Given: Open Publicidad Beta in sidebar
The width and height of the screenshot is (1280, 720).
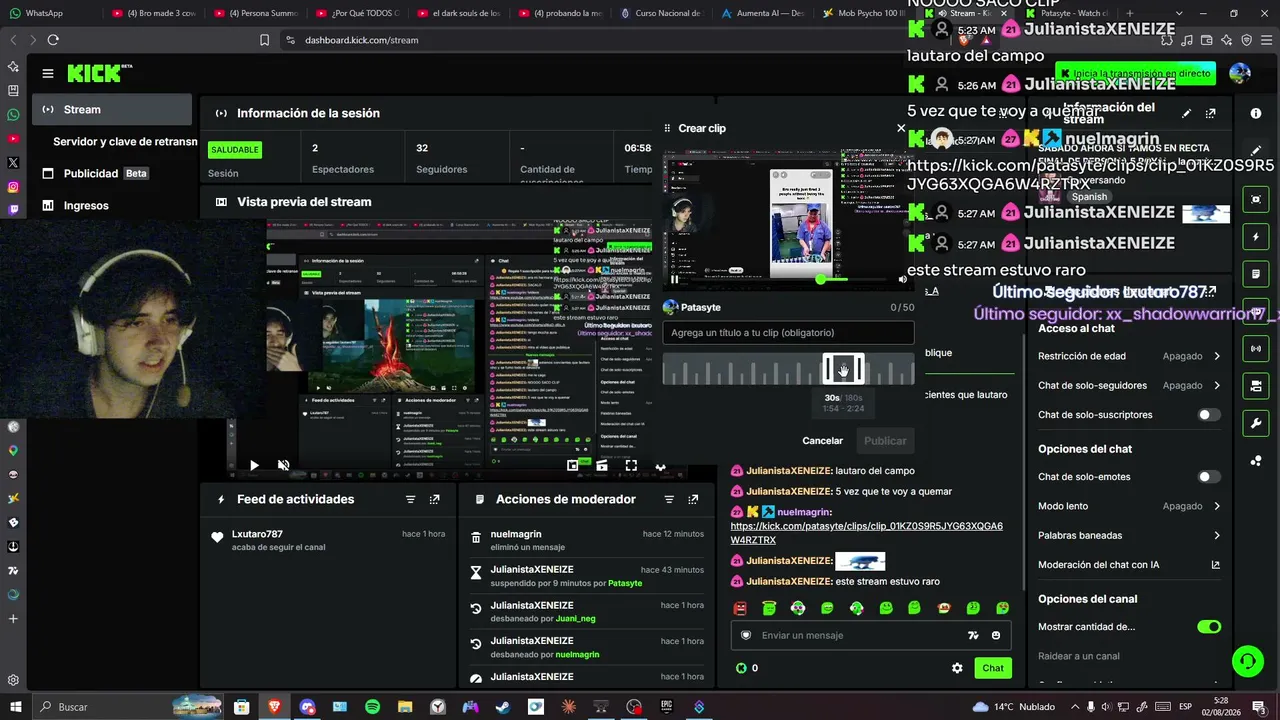Looking at the screenshot, I should coord(95,173).
